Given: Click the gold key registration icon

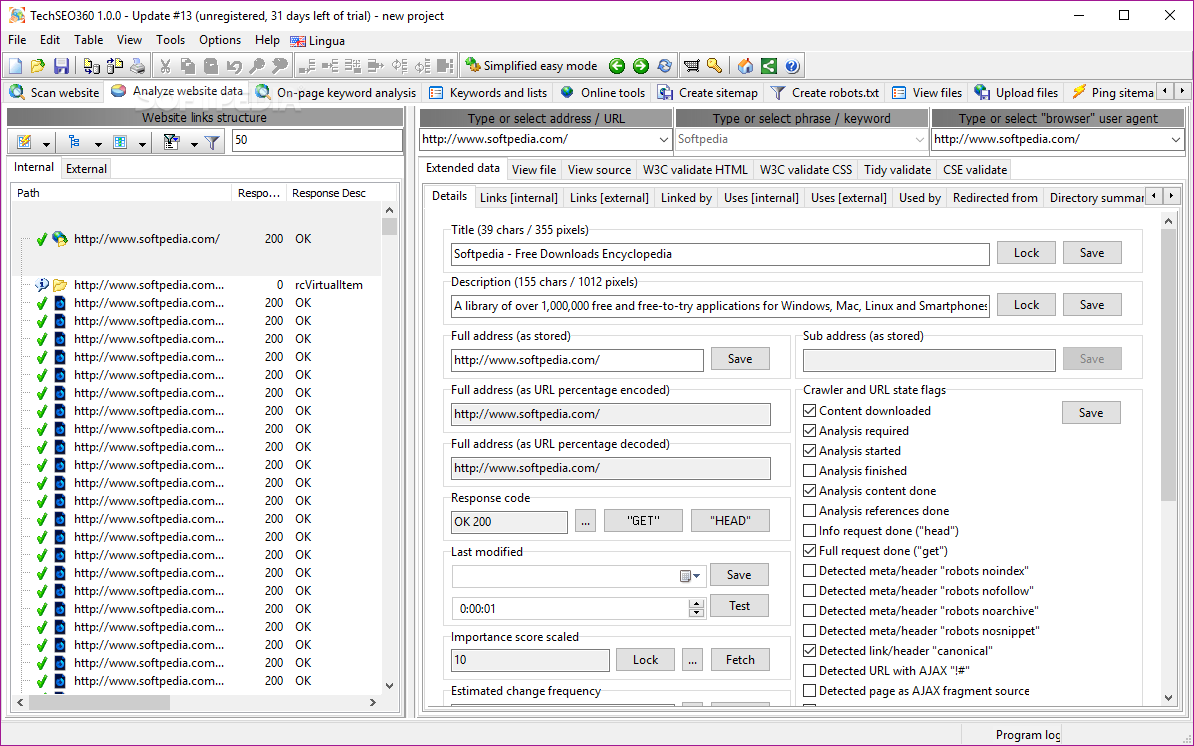Looking at the screenshot, I should 714,66.
